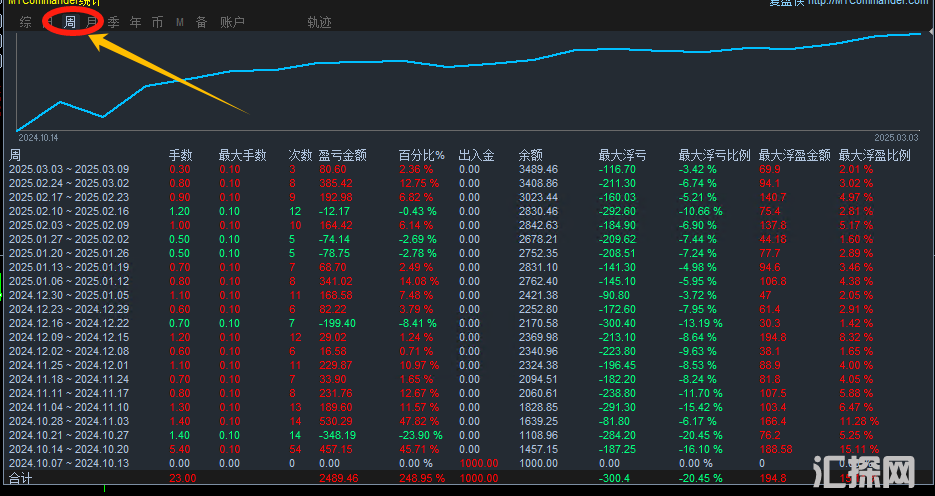Switch to the 账户 account tab
The width and height of the screenshot is (935, 496).
(x=232, y=21)
